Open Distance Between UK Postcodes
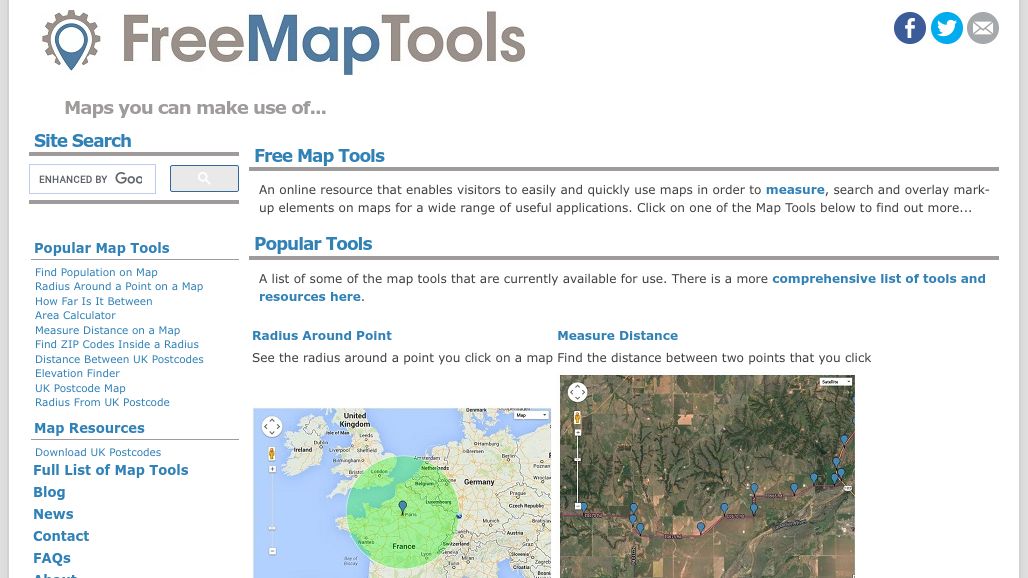This screenshot has width=1028, height=578. point(119,359)
